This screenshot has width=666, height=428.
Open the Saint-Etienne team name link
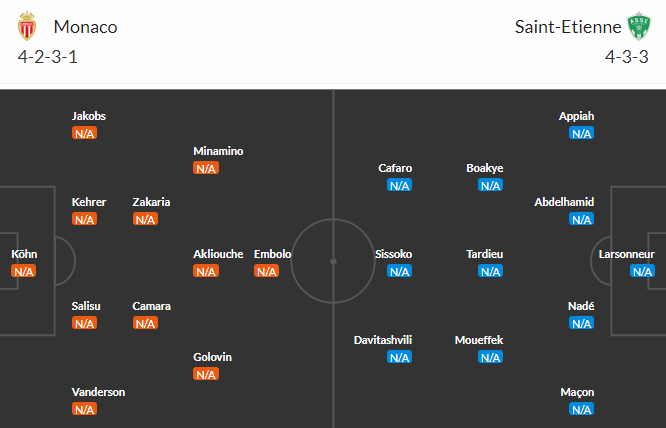tap(566, 27)
